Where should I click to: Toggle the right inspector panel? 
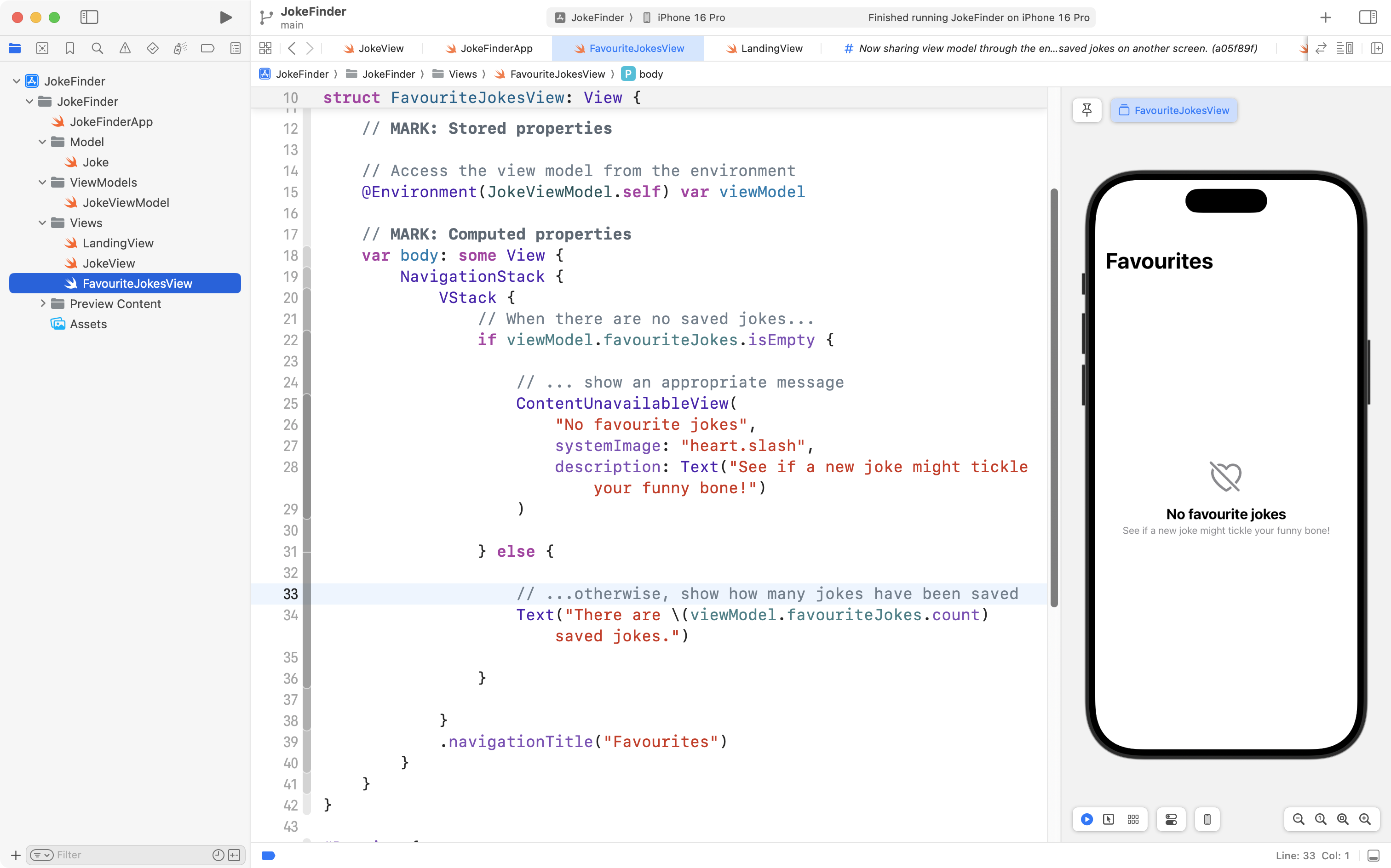coord(1368,17)
